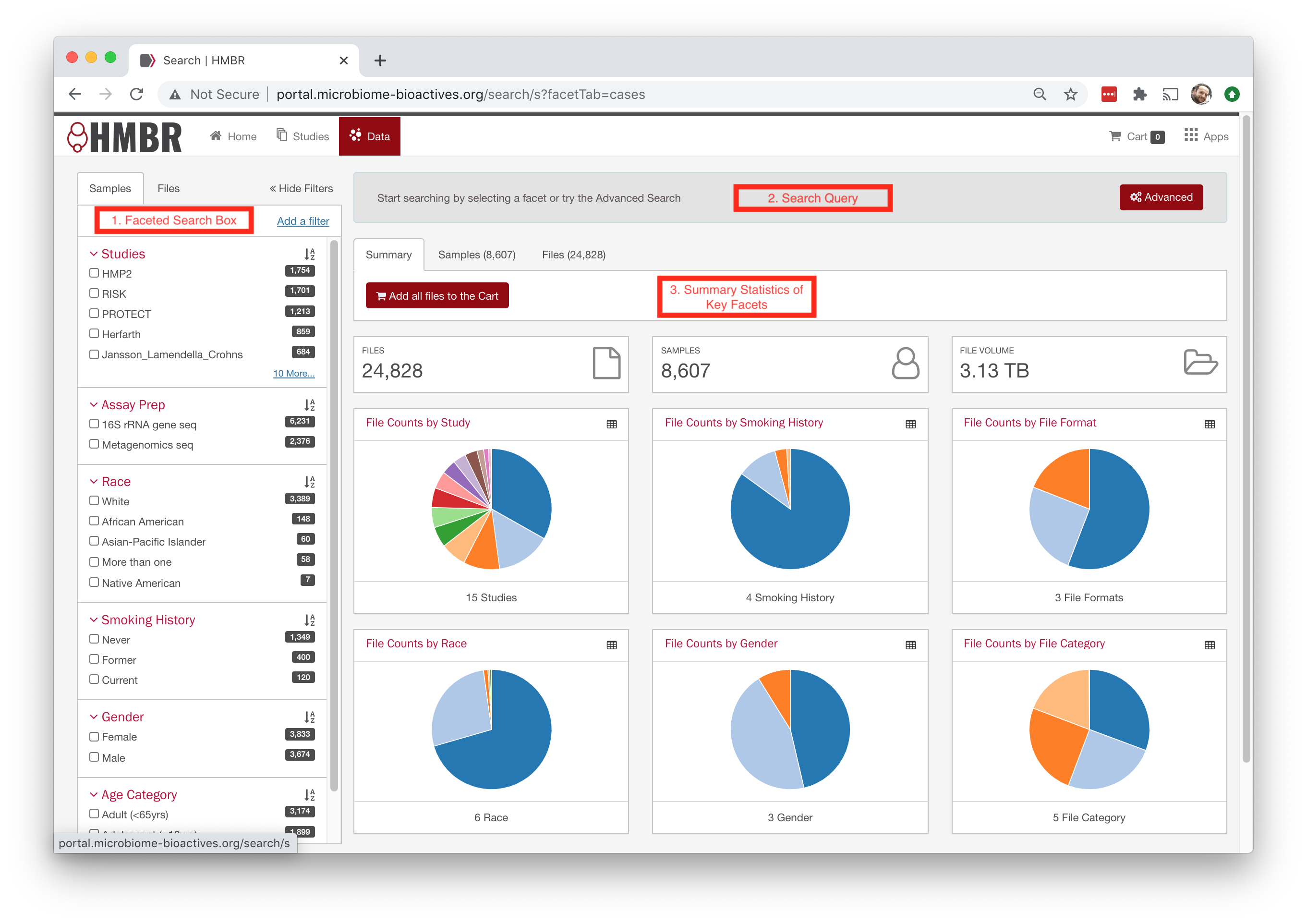Collapse the Smoking History facet section
1307x924 pixels.
[94, 620]
